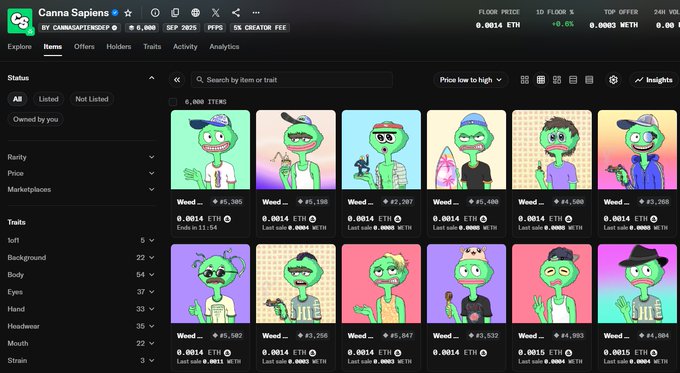Click the marketplace icon on item #4,500 price
Screen dimensions: 680x373
point(569,219)
